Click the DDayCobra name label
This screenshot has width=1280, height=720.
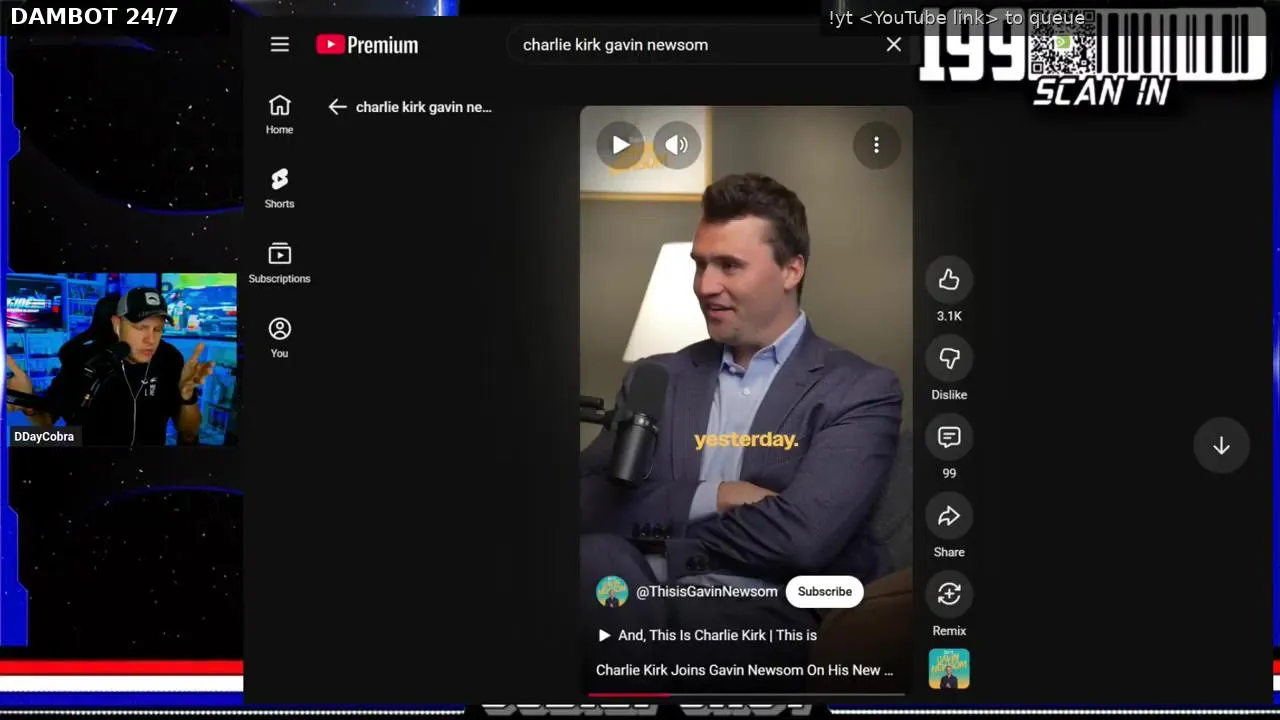click(44, 436)
